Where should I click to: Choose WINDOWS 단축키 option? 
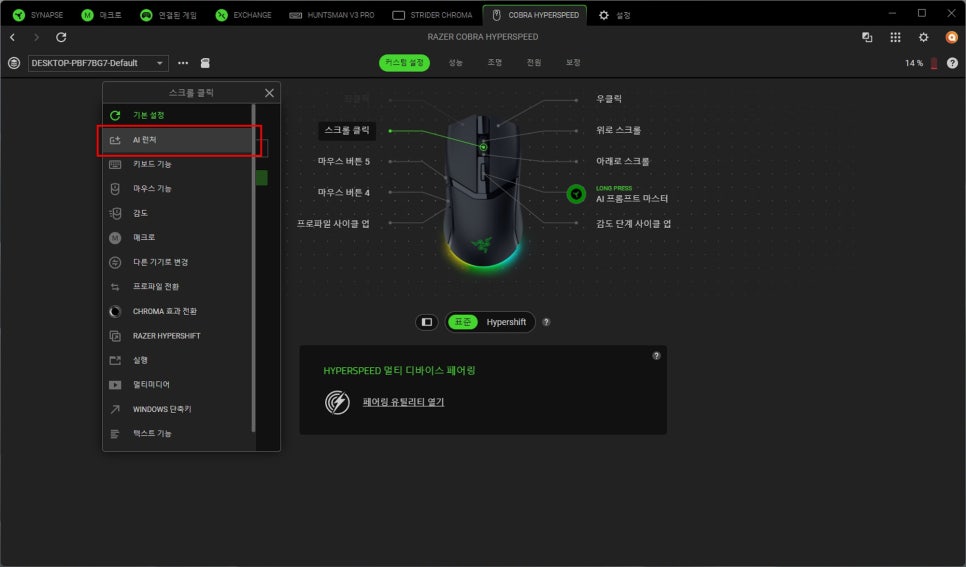pyautogui.click(x=177, y=409)
